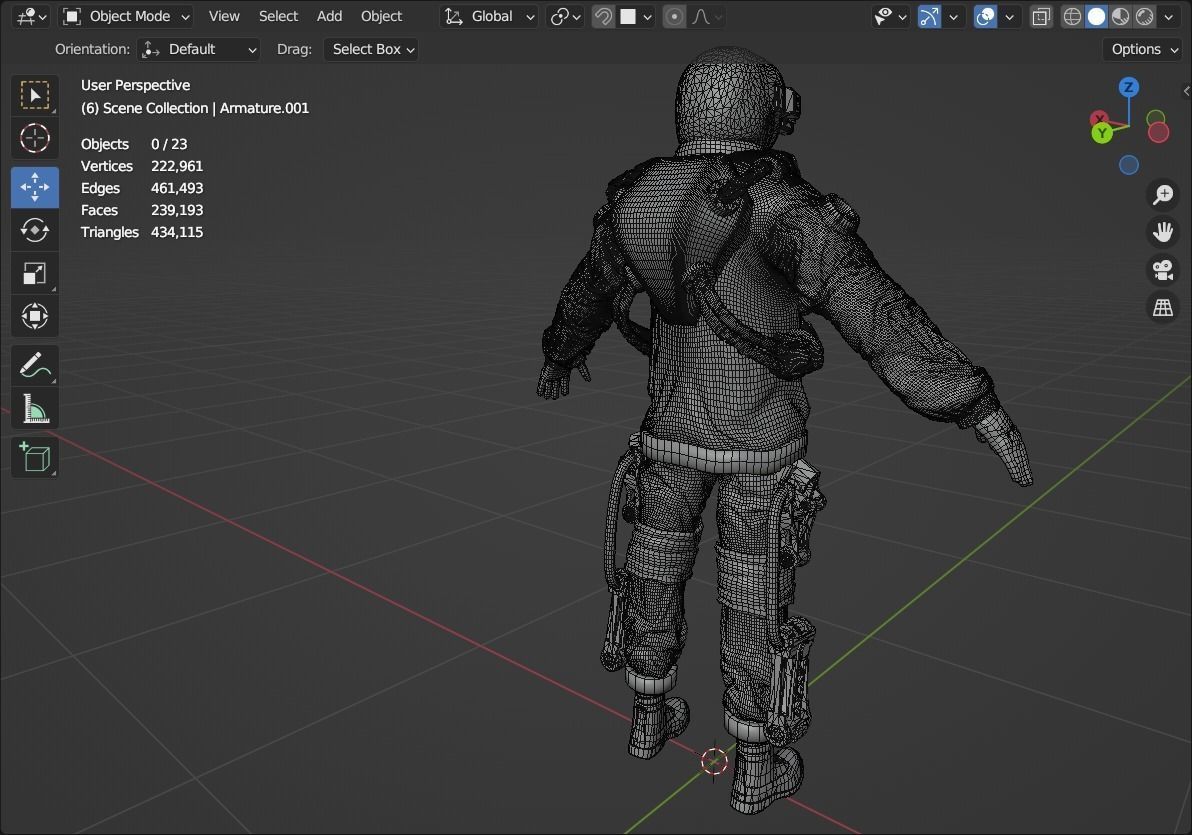Switch perspective/orthographic grid icon
Image resolution: width=1192 pixels, height=835 pixels.
[x=1162, y=307]
